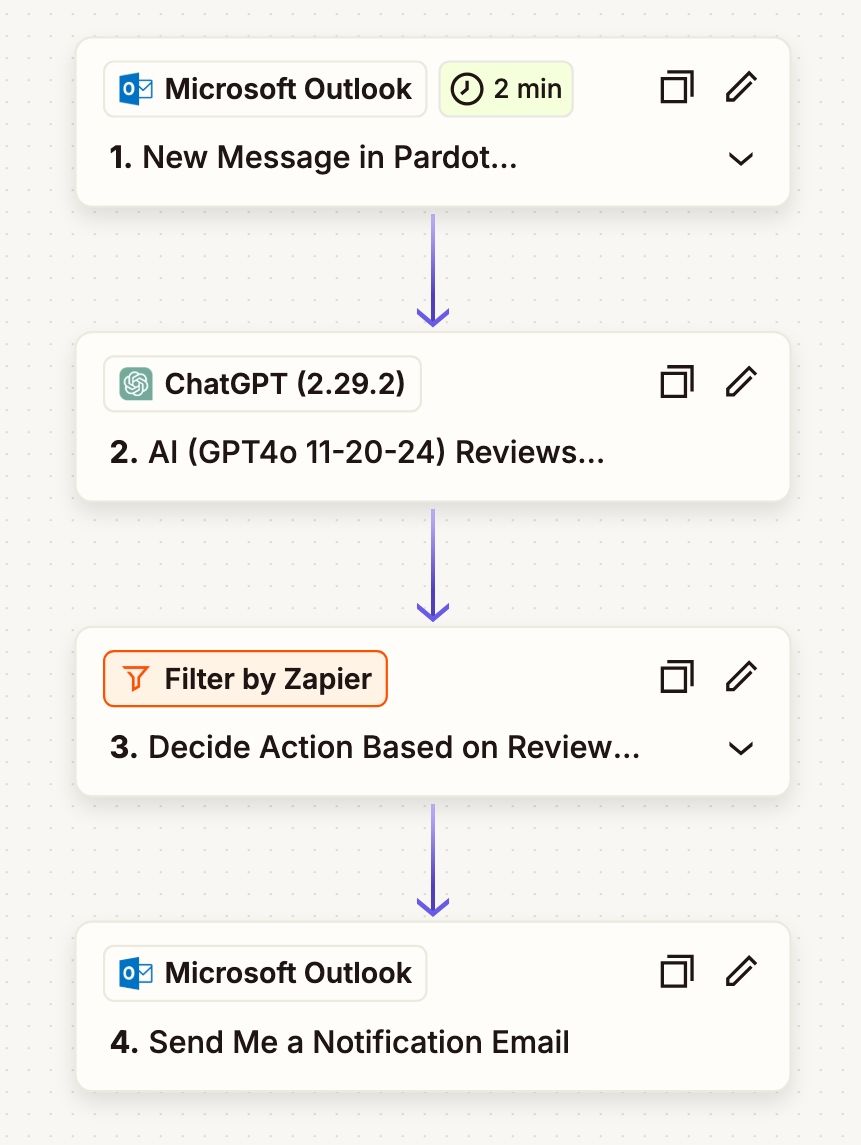Click the 2 min polling interval badge
This screenshot has width=861, height=1145.
click(506, 89)
